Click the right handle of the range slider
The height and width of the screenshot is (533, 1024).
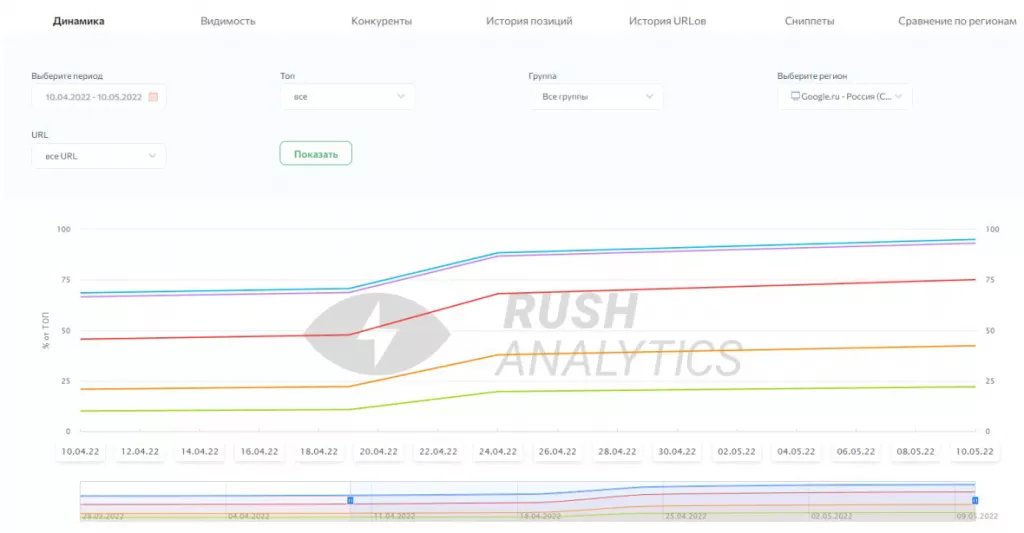point(975,500)
